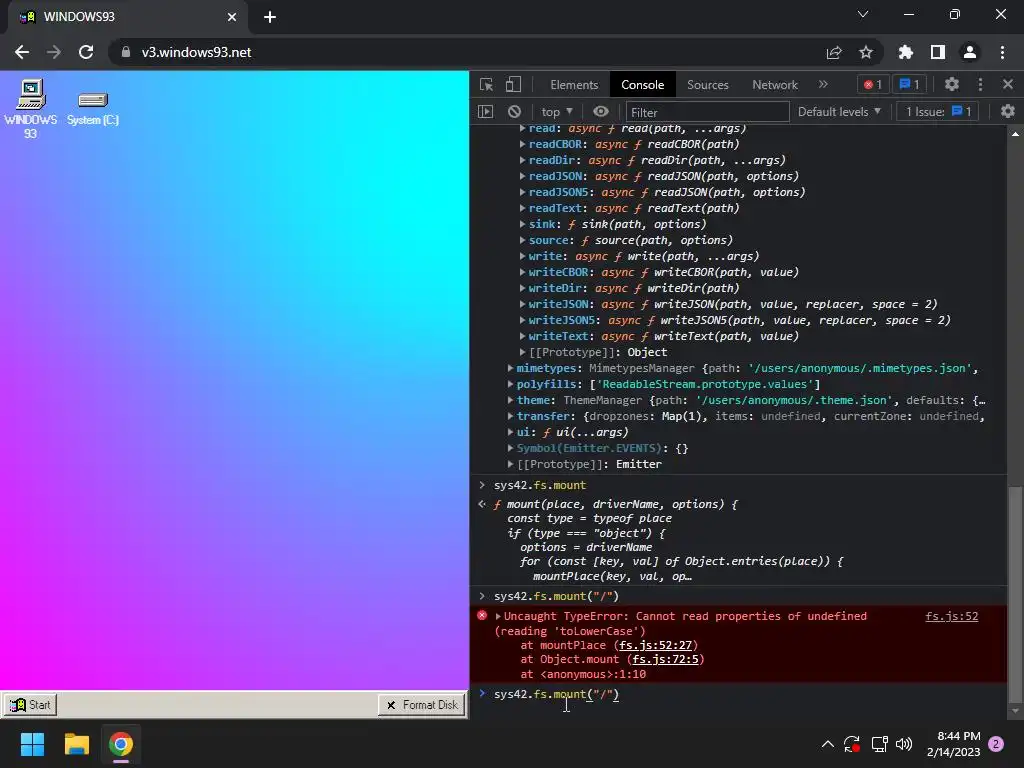Close the DevTools panel

coord(1008,84)
